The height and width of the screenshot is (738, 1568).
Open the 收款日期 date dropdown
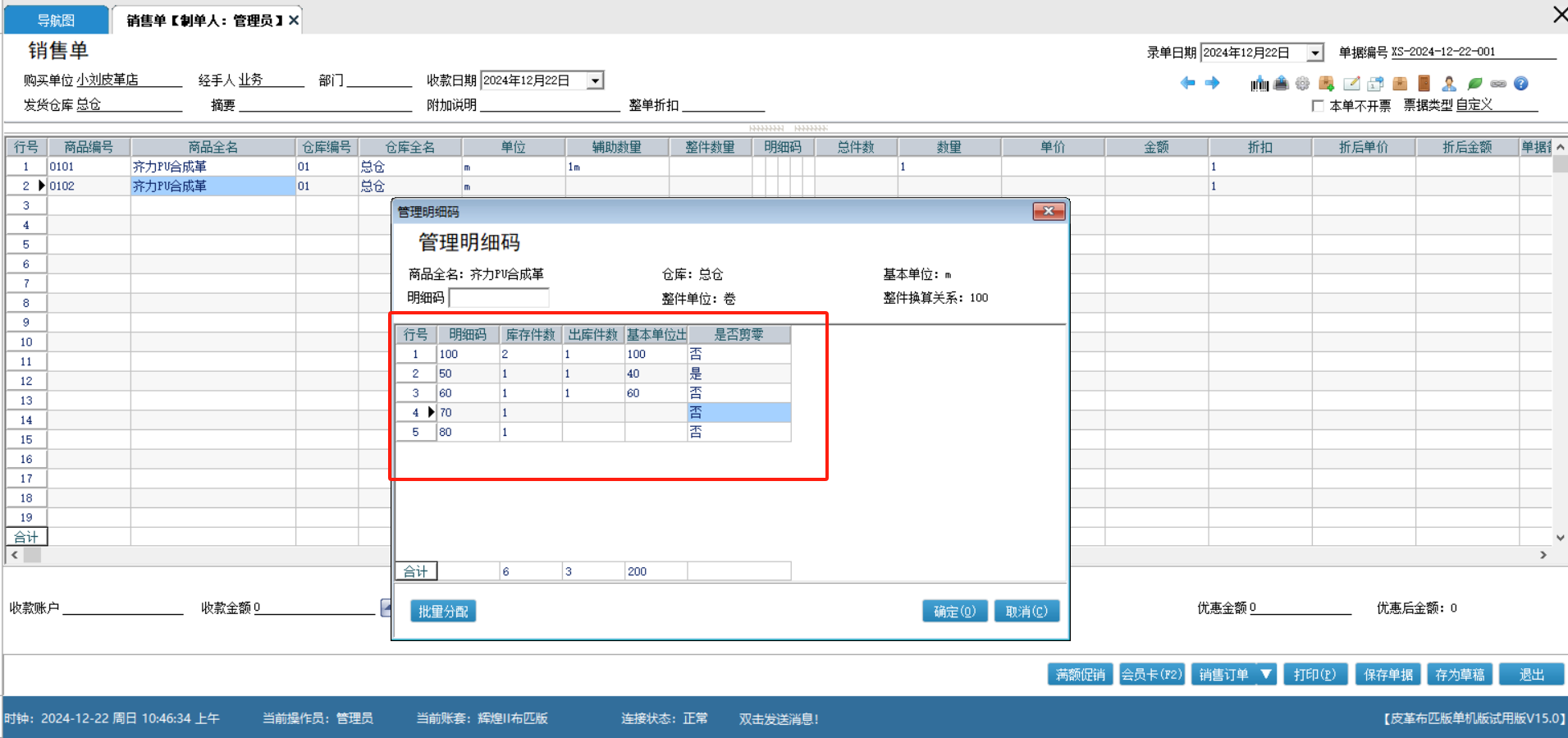click(596, 80)
